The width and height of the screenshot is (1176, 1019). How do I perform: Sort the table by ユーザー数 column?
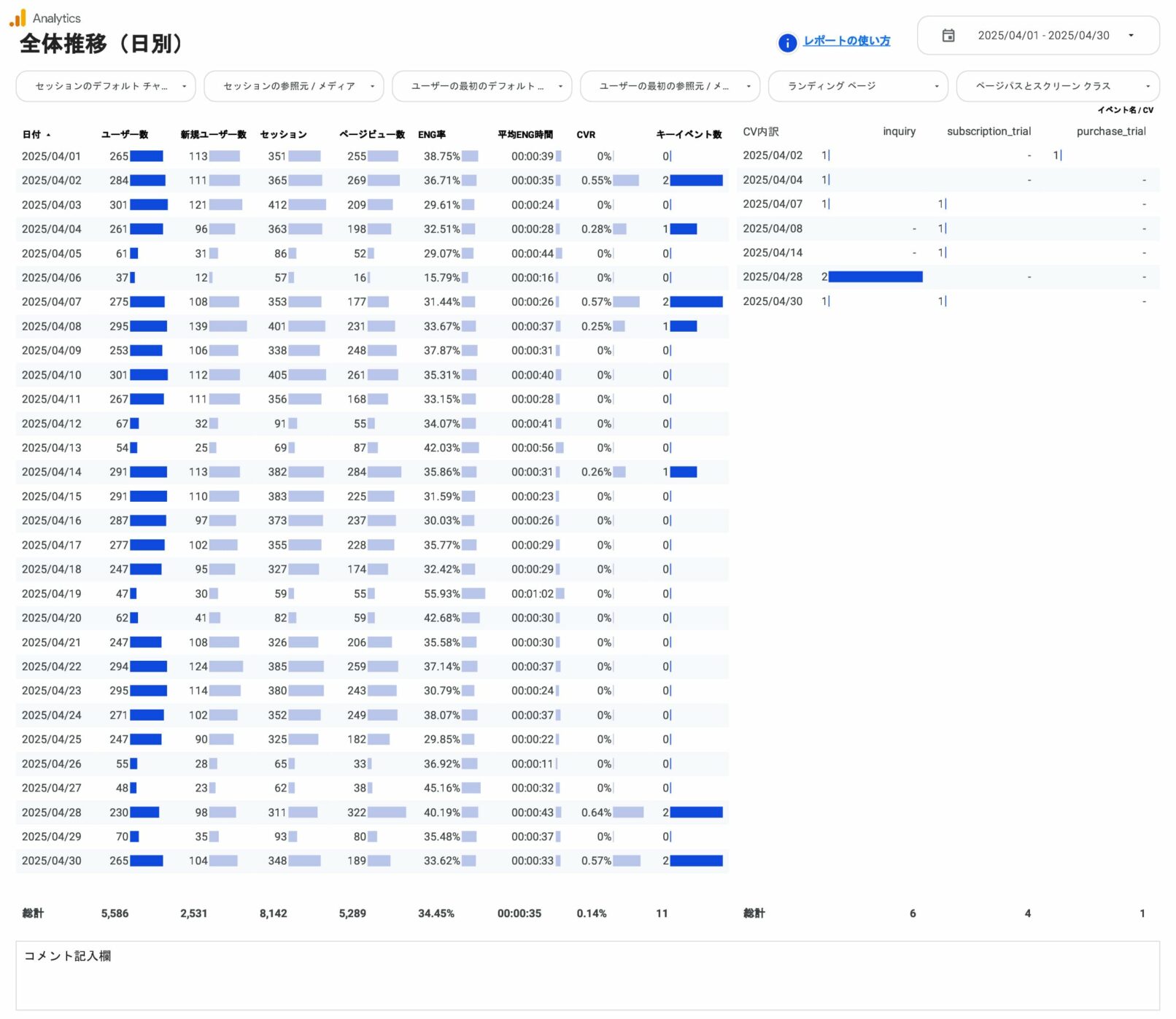125,134
